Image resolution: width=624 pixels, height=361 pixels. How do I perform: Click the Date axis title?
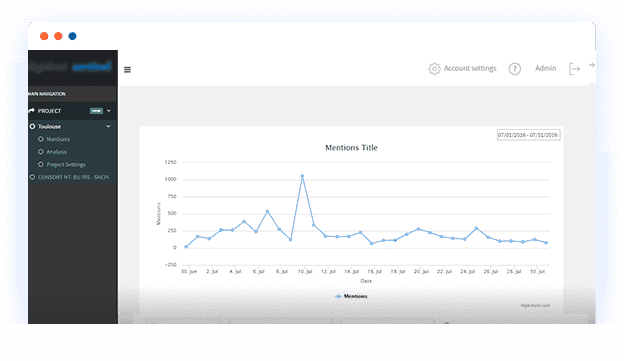pos(366,281)
